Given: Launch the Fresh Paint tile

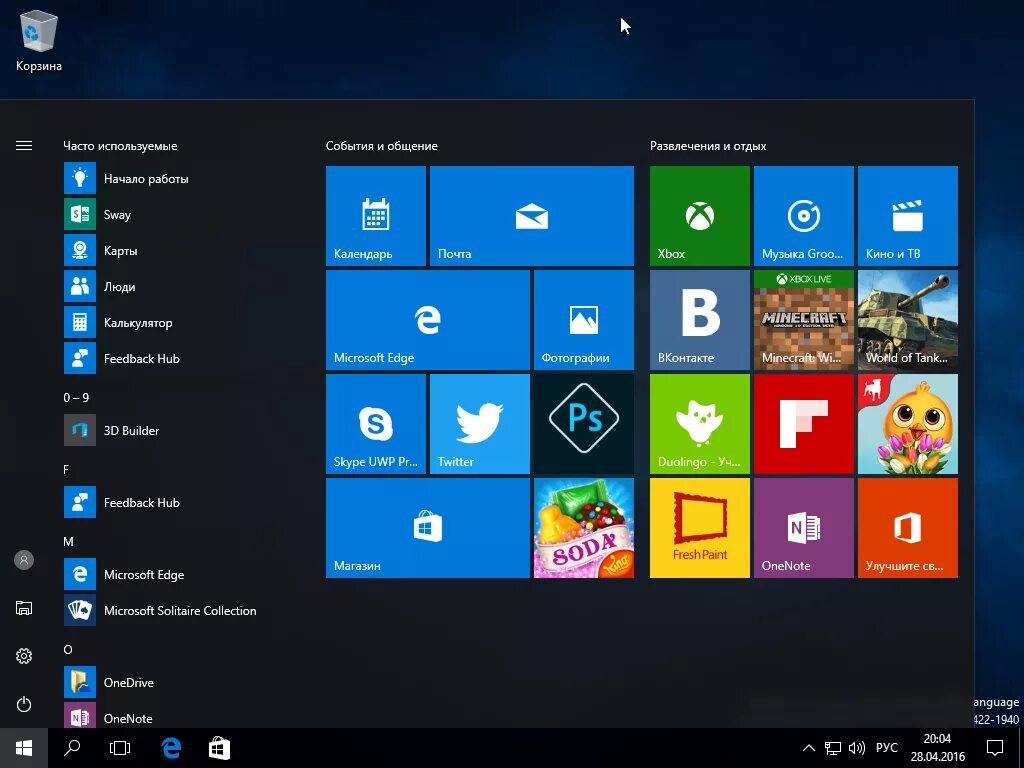Looking at the screenshot, I should click(x=699, y=528).
